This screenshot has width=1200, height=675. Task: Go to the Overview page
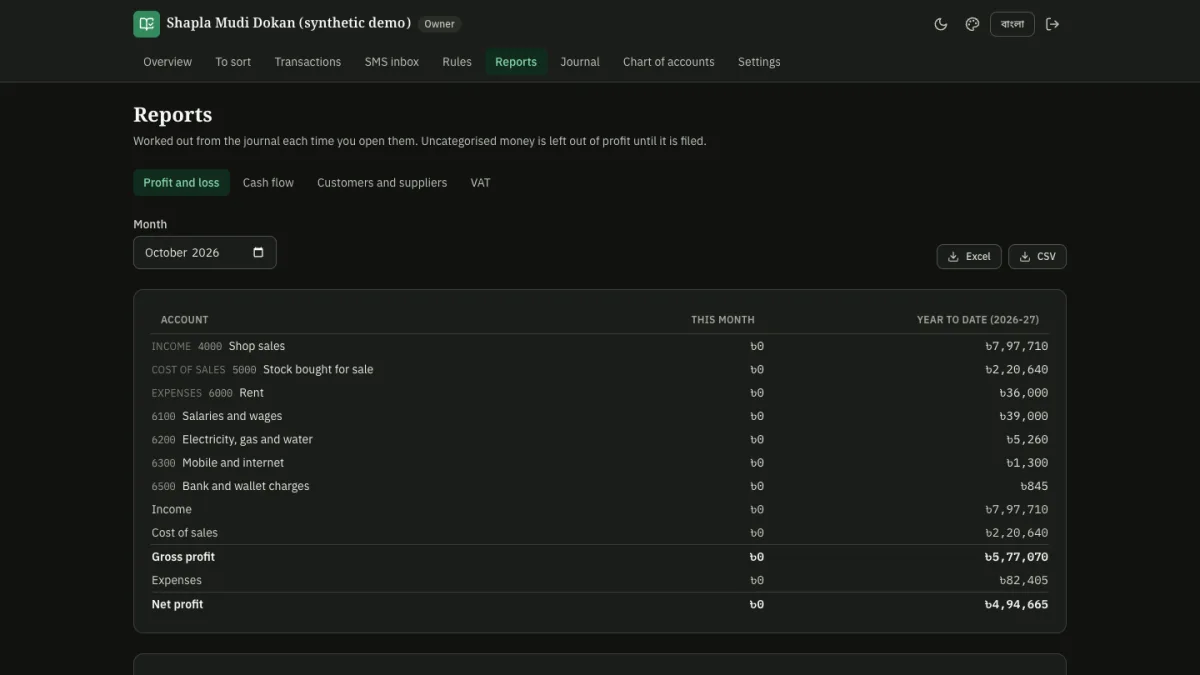tap(167, 62)
